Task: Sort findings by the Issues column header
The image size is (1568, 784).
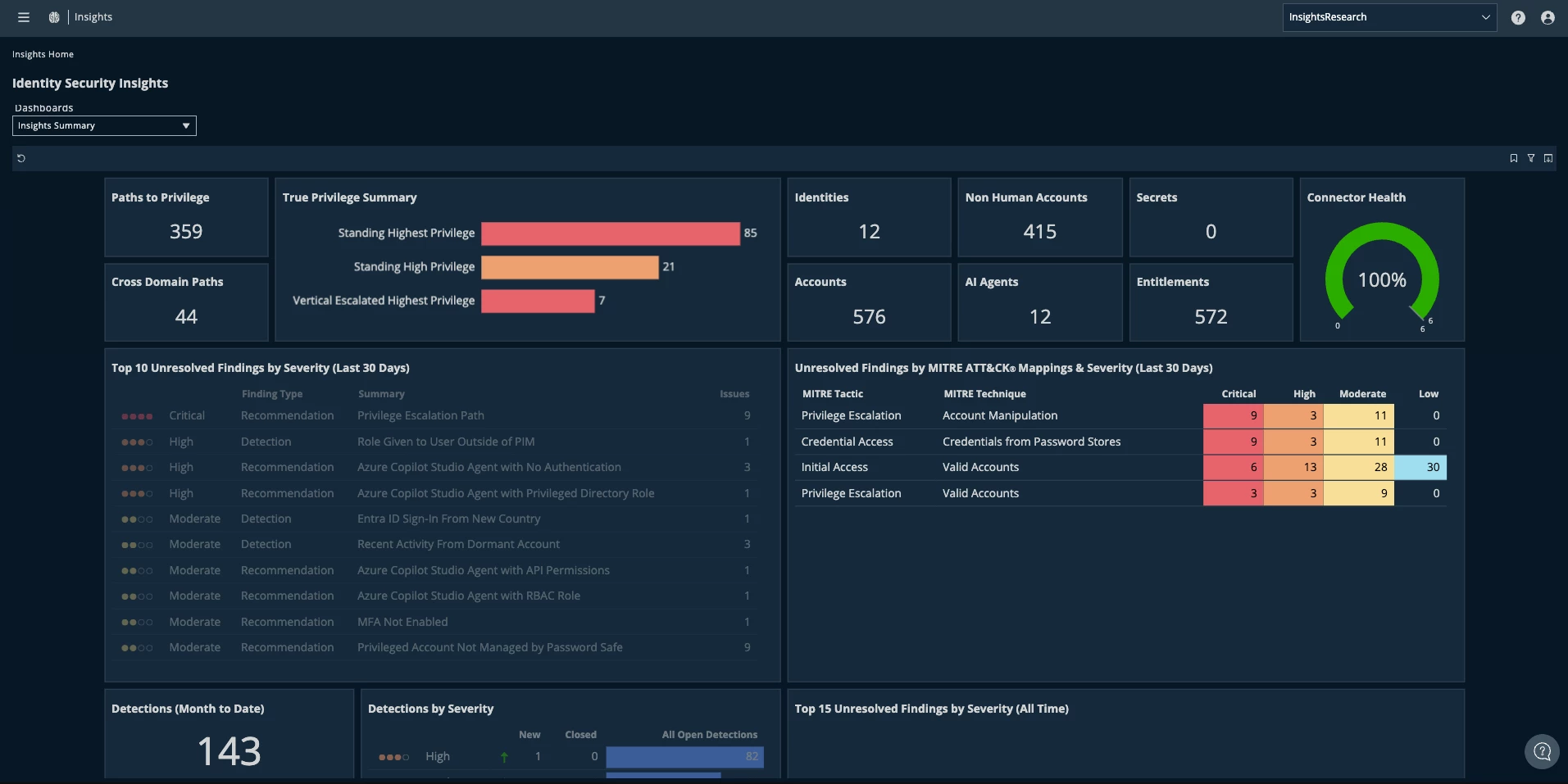Action: pos(734,394)
